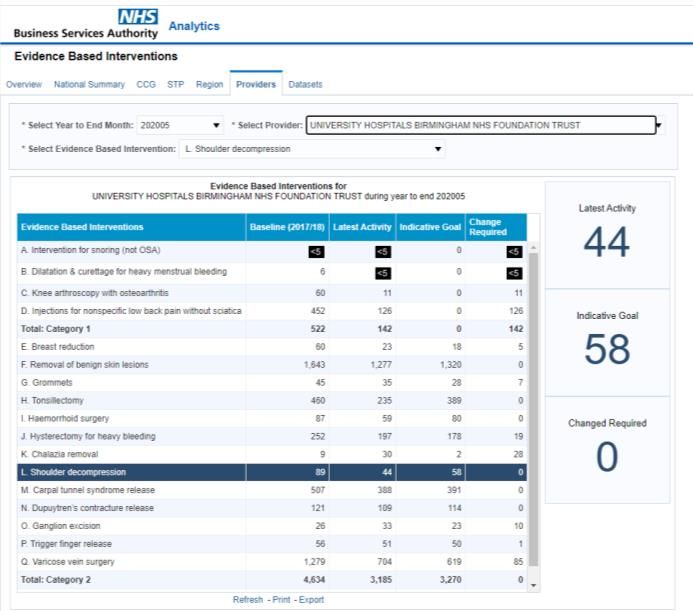Switch to the Datasets tab
The image size is (693, 611).
[x=305, y=84]
